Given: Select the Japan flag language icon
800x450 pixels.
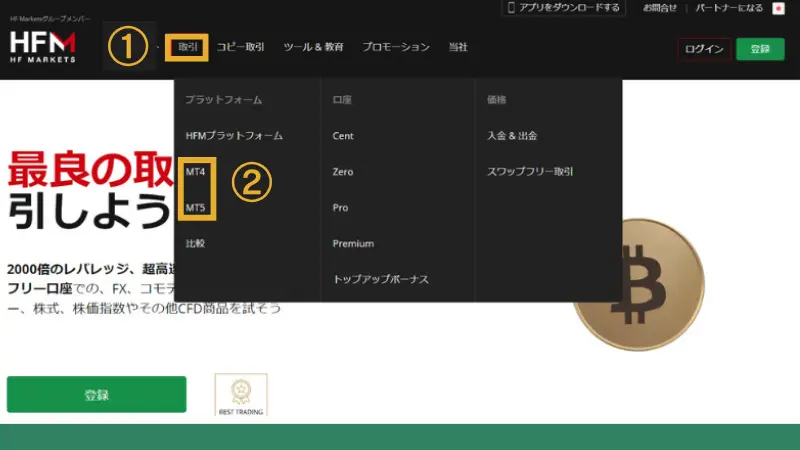Looking at the screenshot, I should pos(778,8).
